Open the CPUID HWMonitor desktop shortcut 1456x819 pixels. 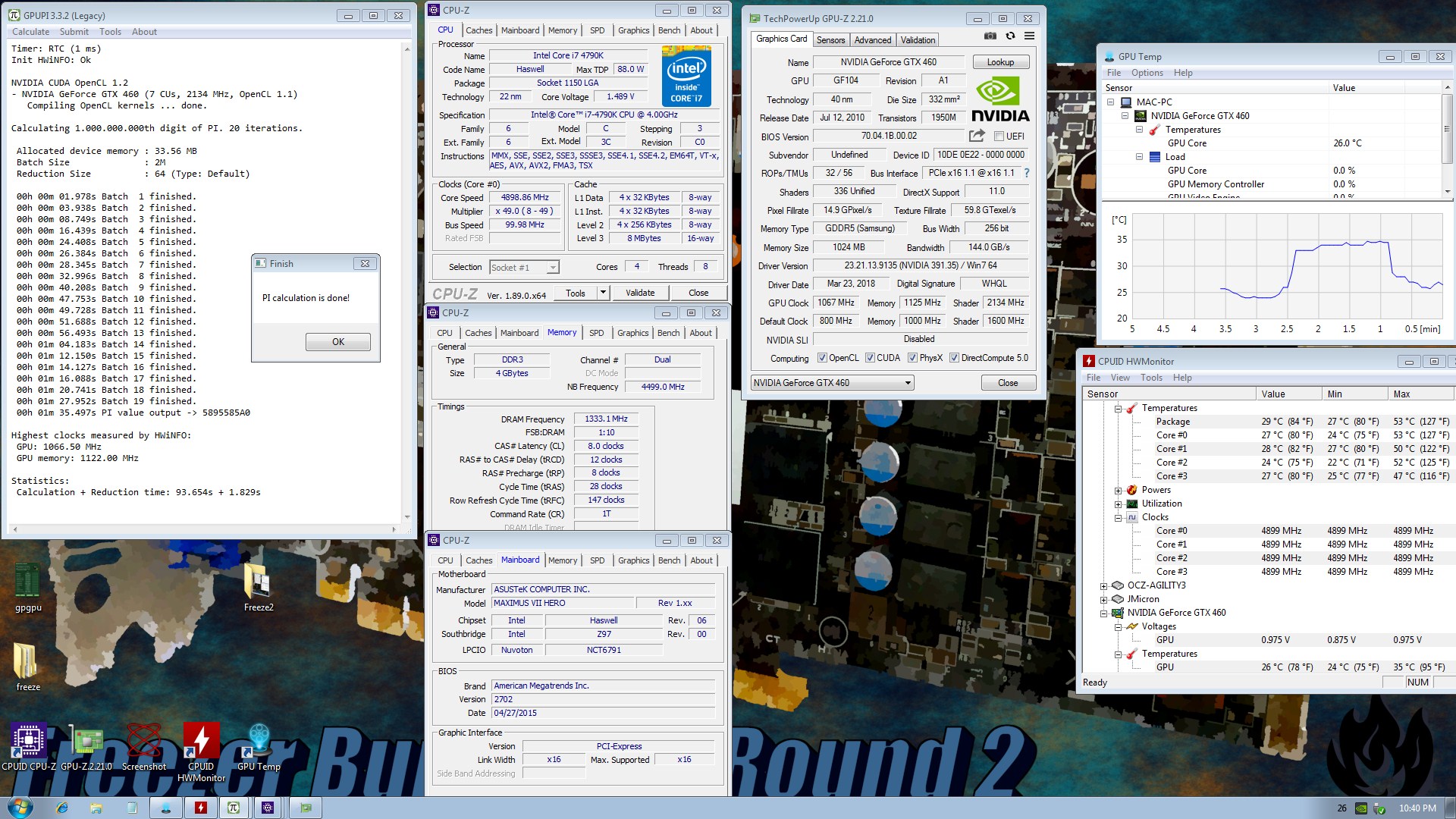coord(201,752)
